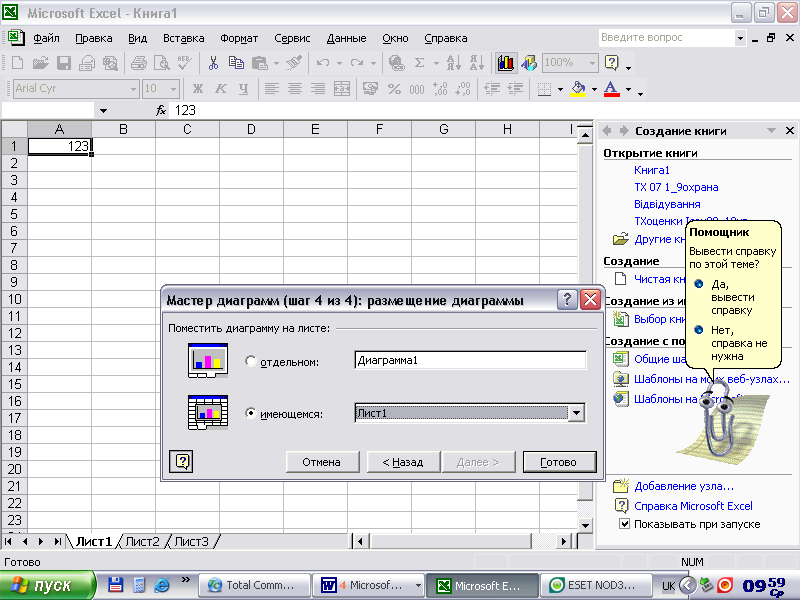Click the dialog's help question-mark button at bottom left

[x=181, y=461]
